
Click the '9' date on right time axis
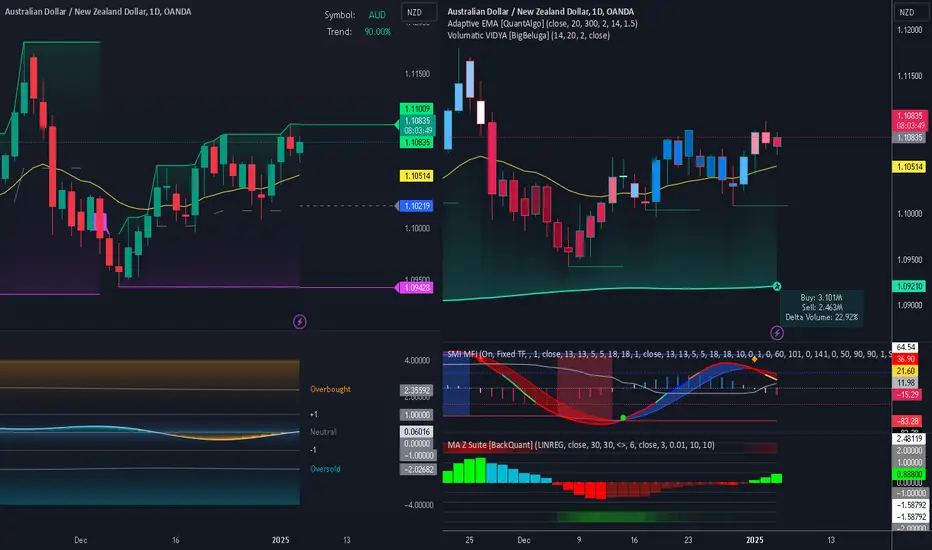tap(579, 540)
